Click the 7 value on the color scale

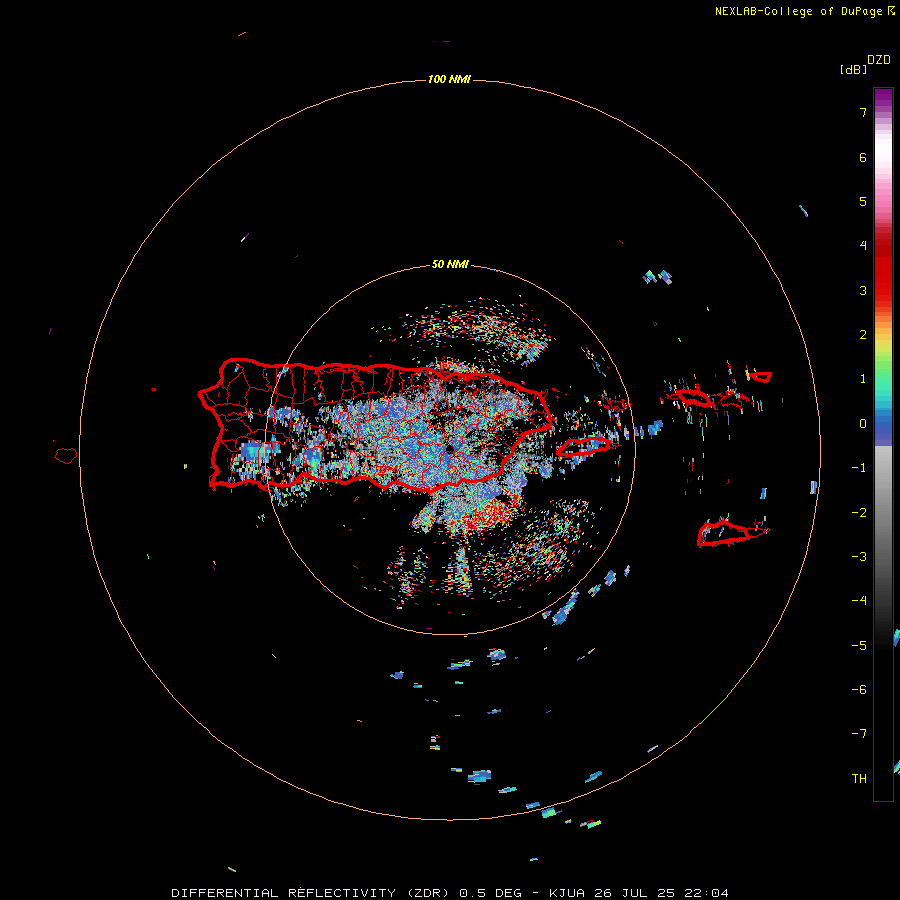(x=863, y=112)
